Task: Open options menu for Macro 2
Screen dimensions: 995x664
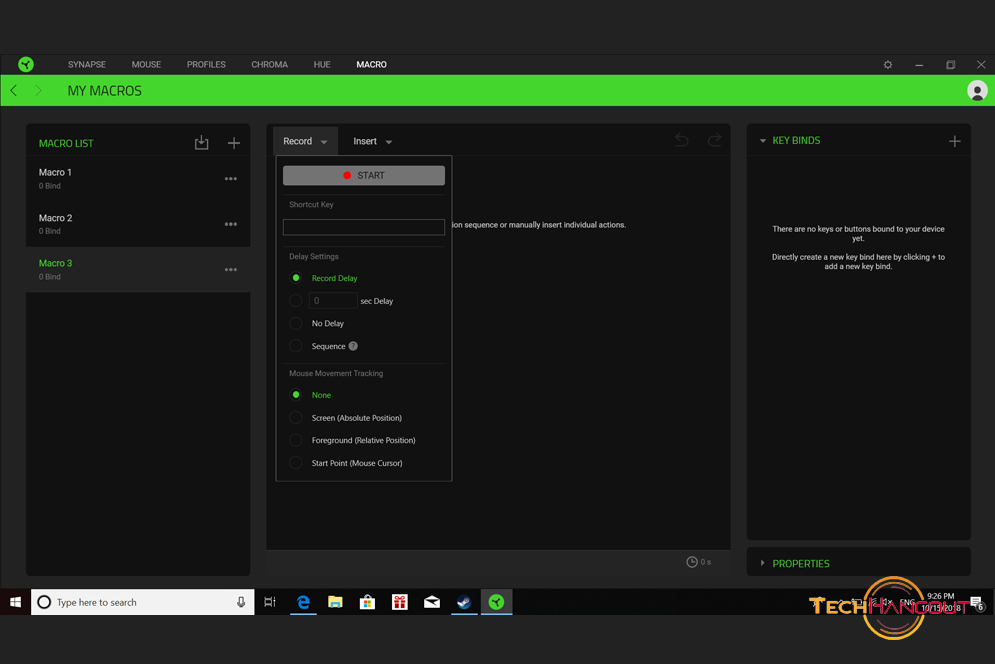Action: [231, 224]
